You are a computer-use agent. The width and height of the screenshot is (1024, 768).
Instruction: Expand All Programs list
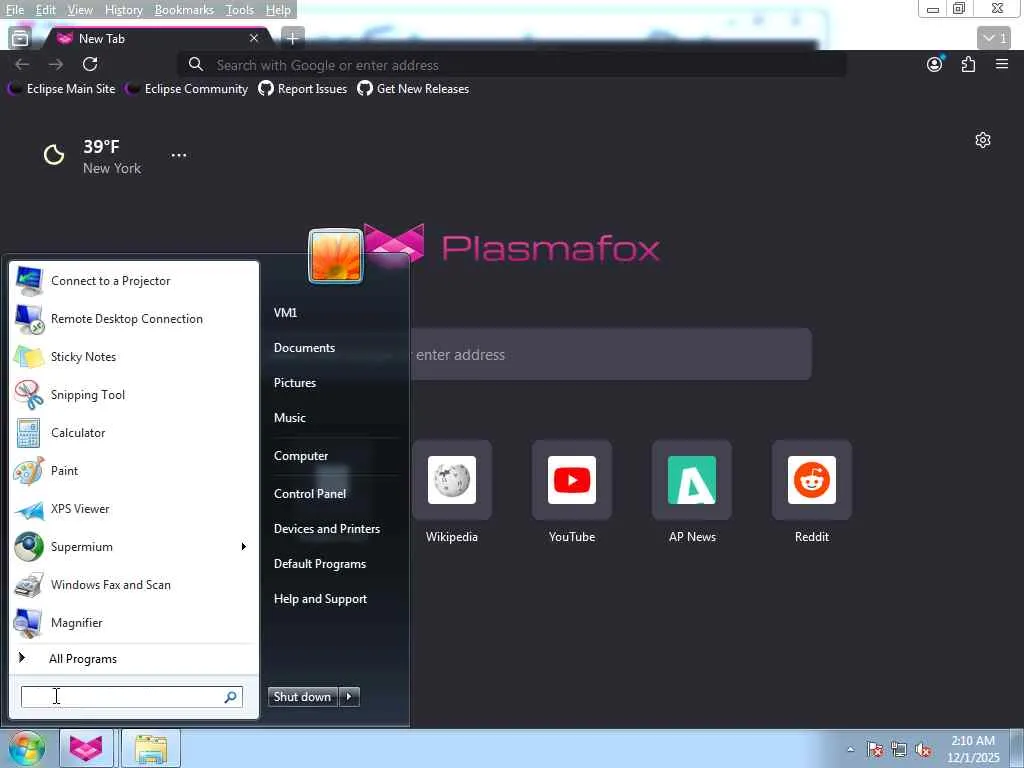pyautogui.click(x=133, y=659)
